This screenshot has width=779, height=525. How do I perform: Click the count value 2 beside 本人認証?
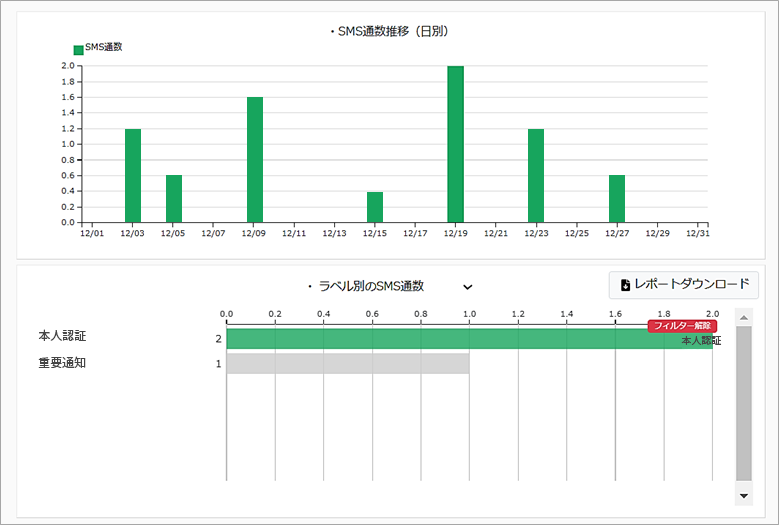[x=219, y=339]
